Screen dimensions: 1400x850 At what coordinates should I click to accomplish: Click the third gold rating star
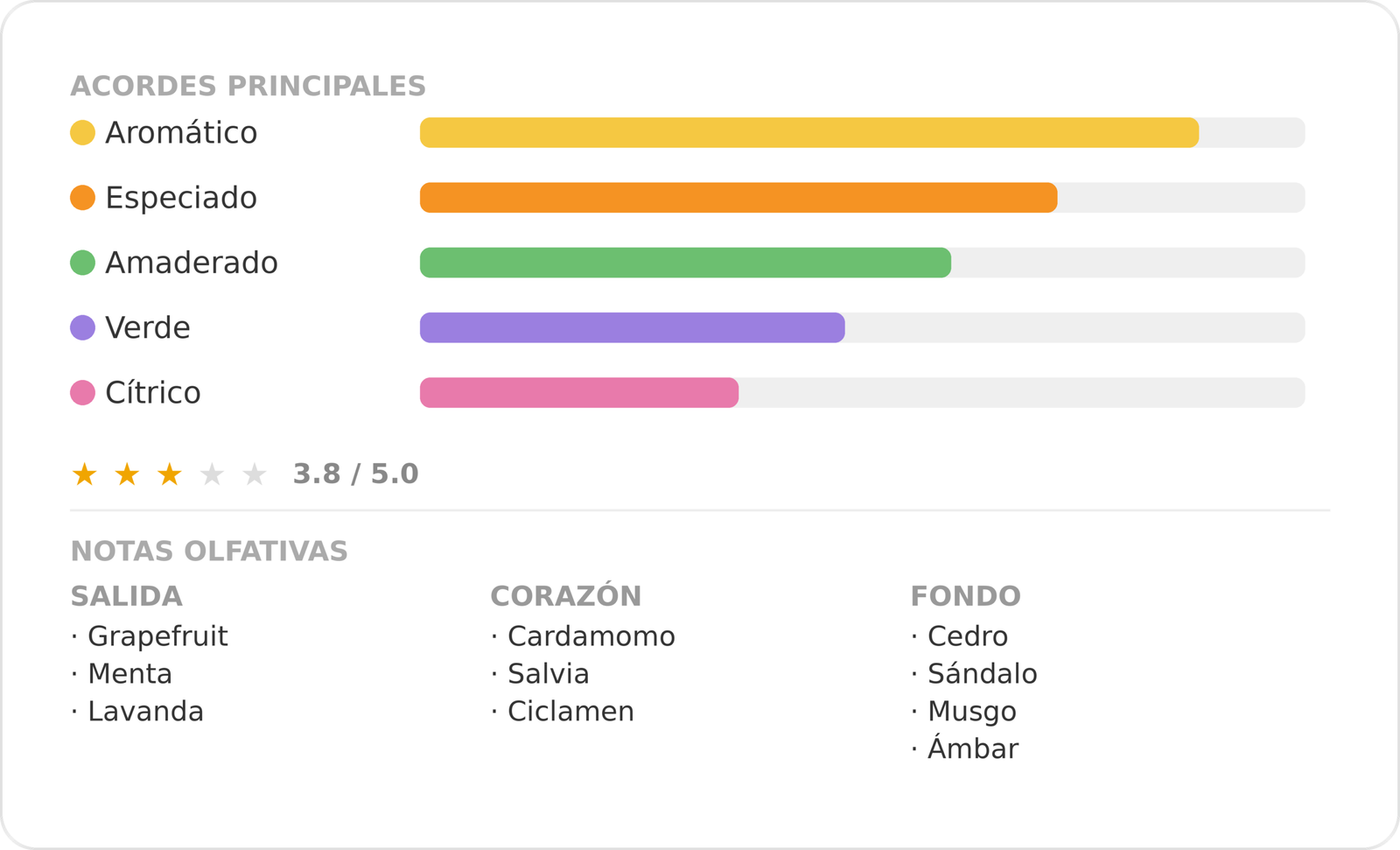point(170,474)
